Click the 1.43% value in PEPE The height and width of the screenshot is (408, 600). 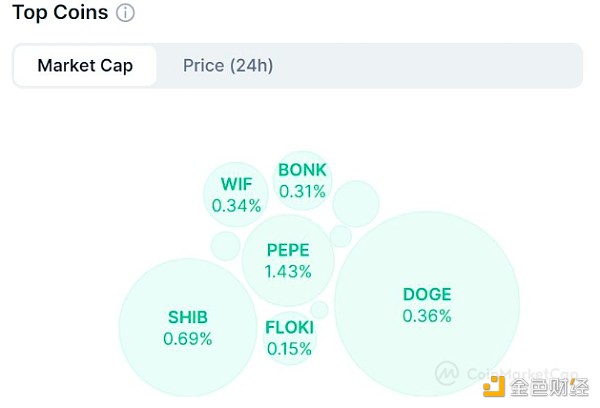point(288,271)
